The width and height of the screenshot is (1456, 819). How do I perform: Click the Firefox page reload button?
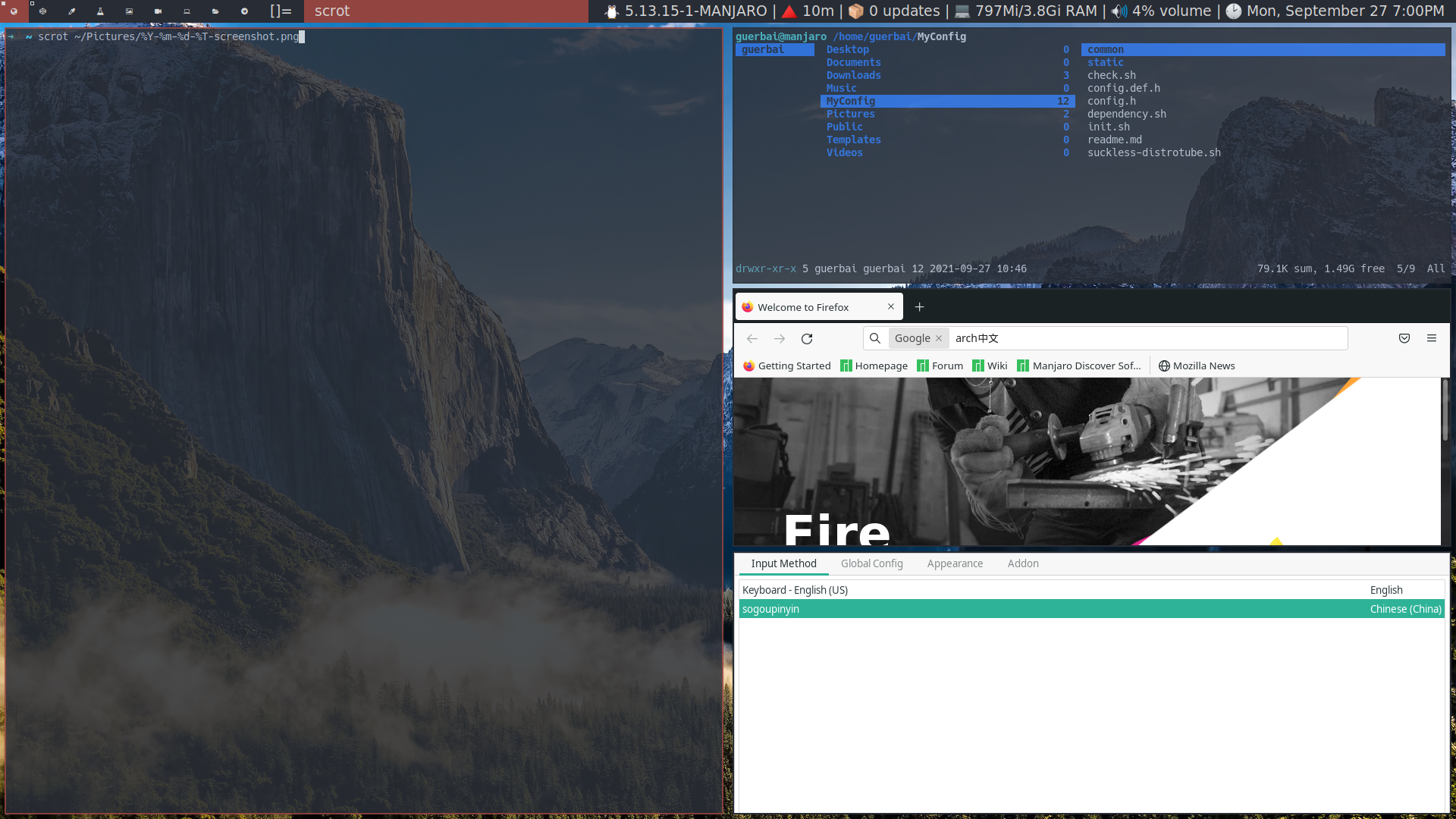click(807, 338)
